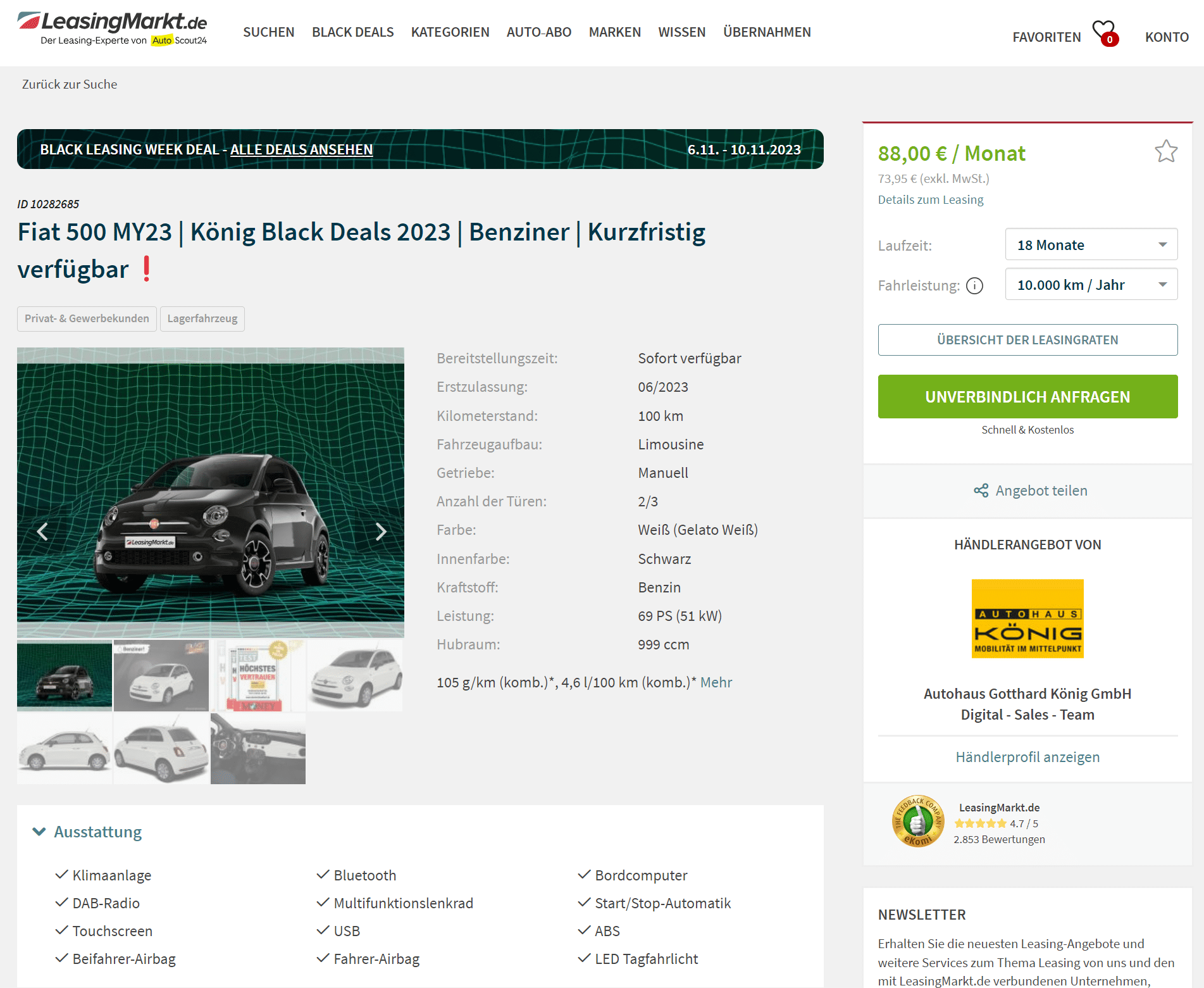1204x988 pixels.
Task: Select the black Fiat thumbnail
Action: (65, 675)
